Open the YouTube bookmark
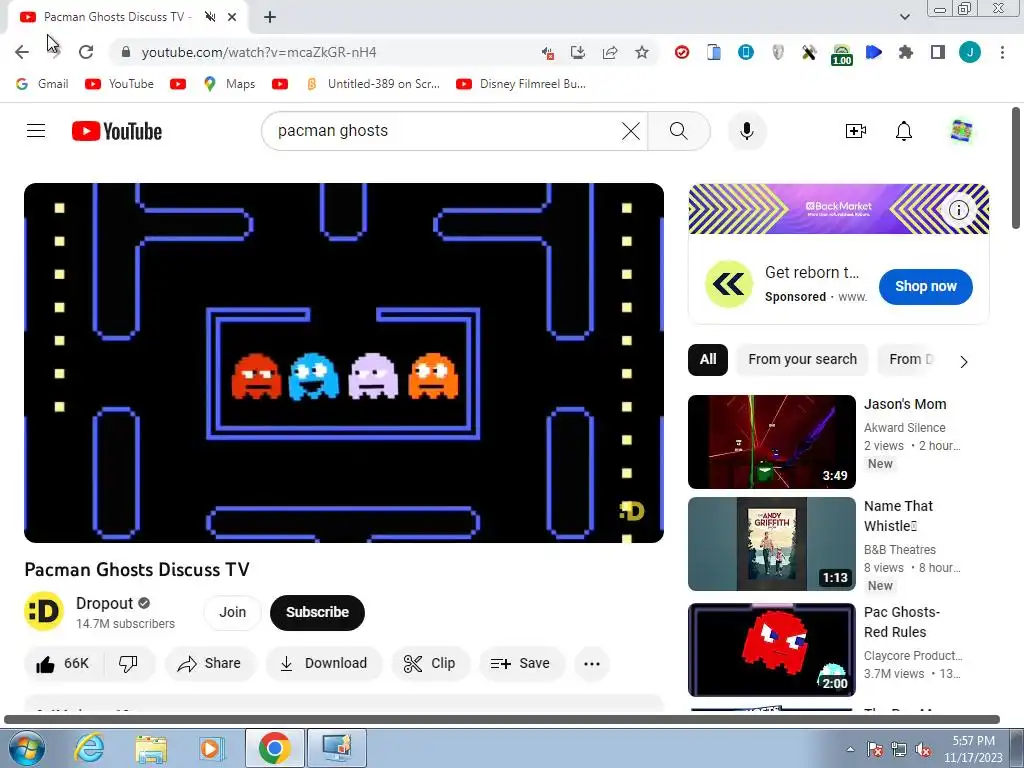 [x=120, y=84]
